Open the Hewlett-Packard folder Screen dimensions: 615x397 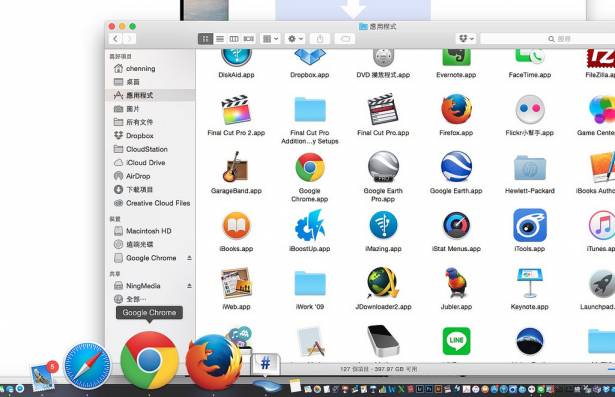529,168
